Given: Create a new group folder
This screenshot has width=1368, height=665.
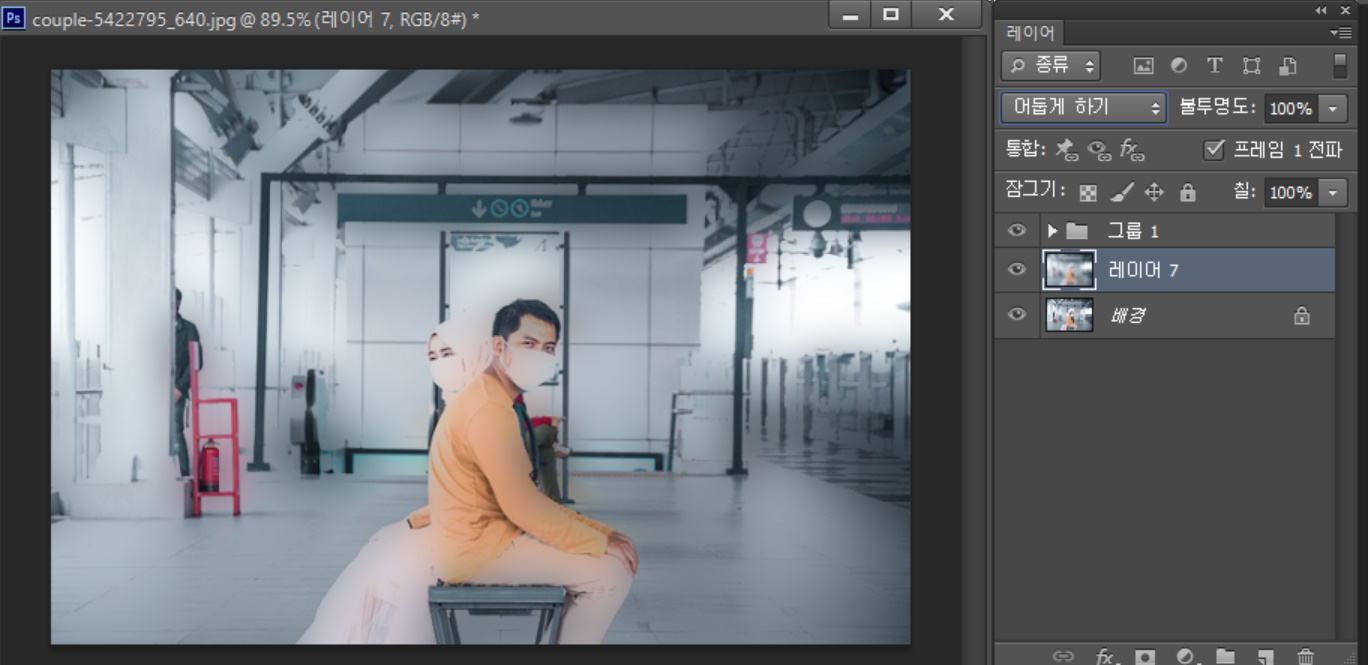Looking at the screenshot, I should tap(1225, 656).
